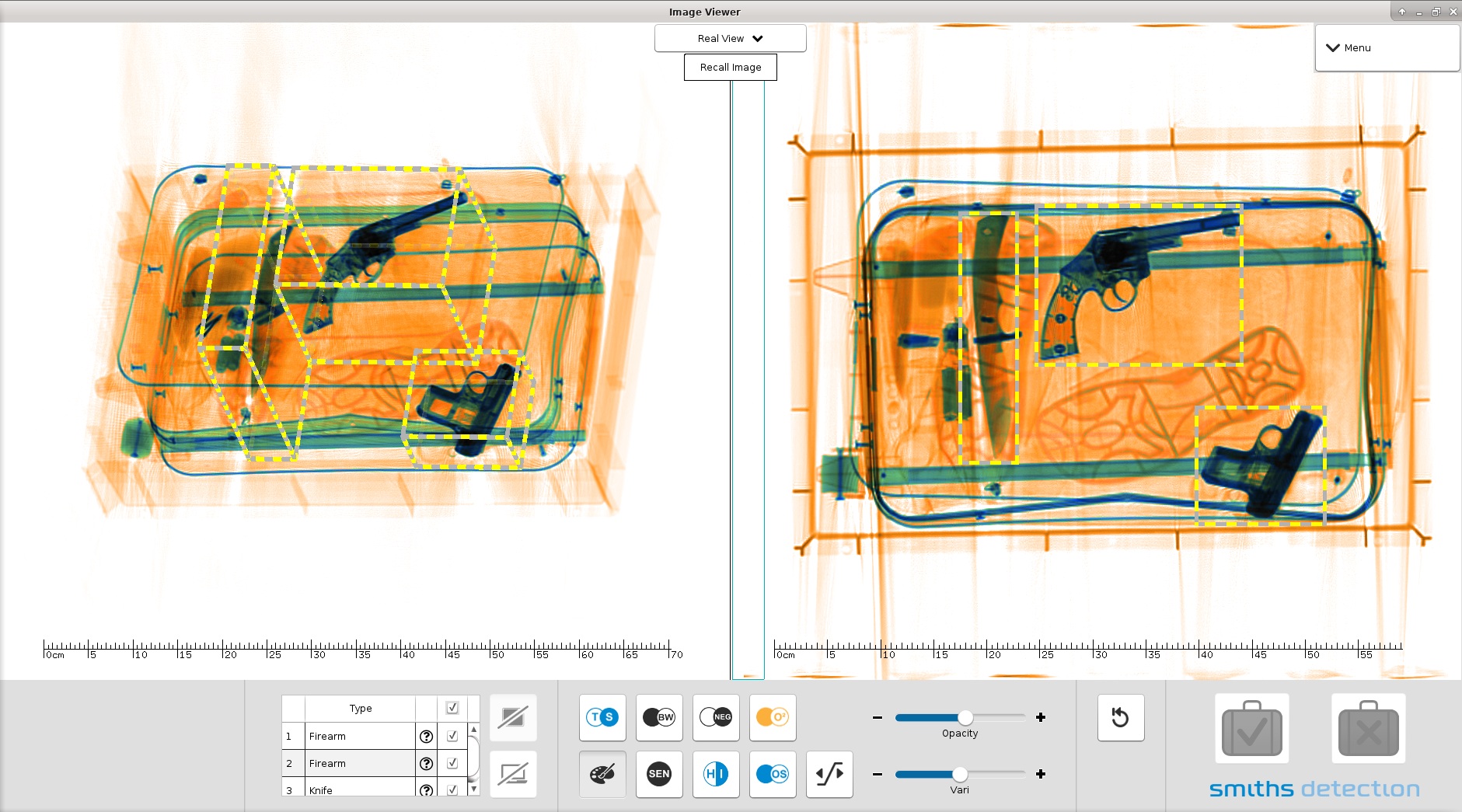Click the Recall Image button
The height and width of the screenshot is (812, 1462).
tap(729, 67)
